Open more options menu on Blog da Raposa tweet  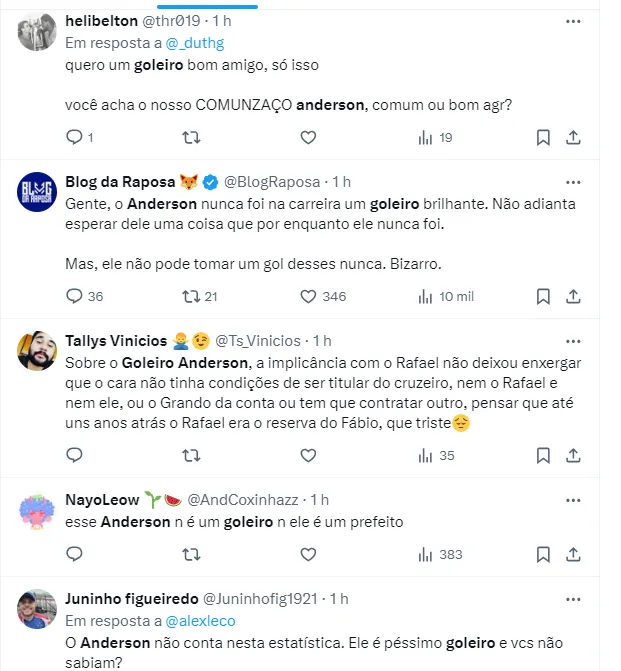(573, 182)
